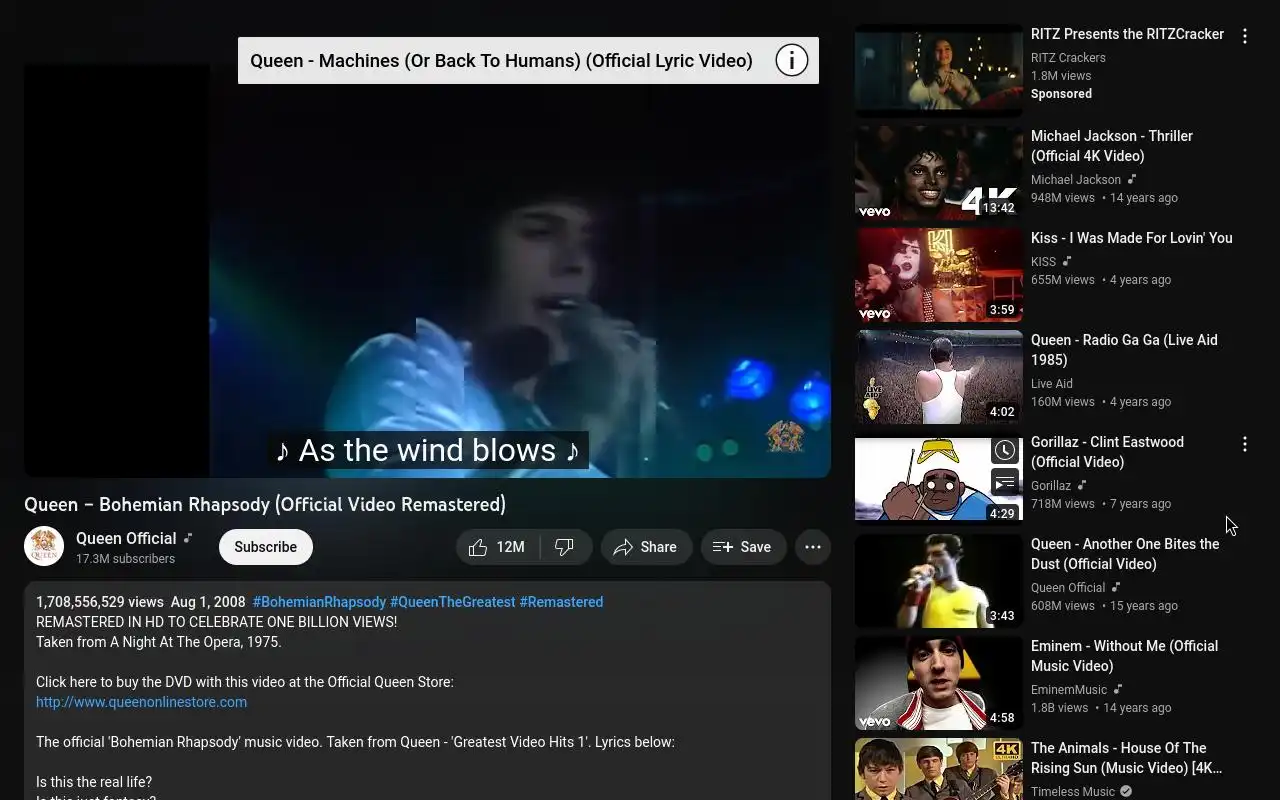Play Kiss I Was Made For Lovin' You thumbnail
This screenshot has width=1280, height=800.
(x=939, y=275)
